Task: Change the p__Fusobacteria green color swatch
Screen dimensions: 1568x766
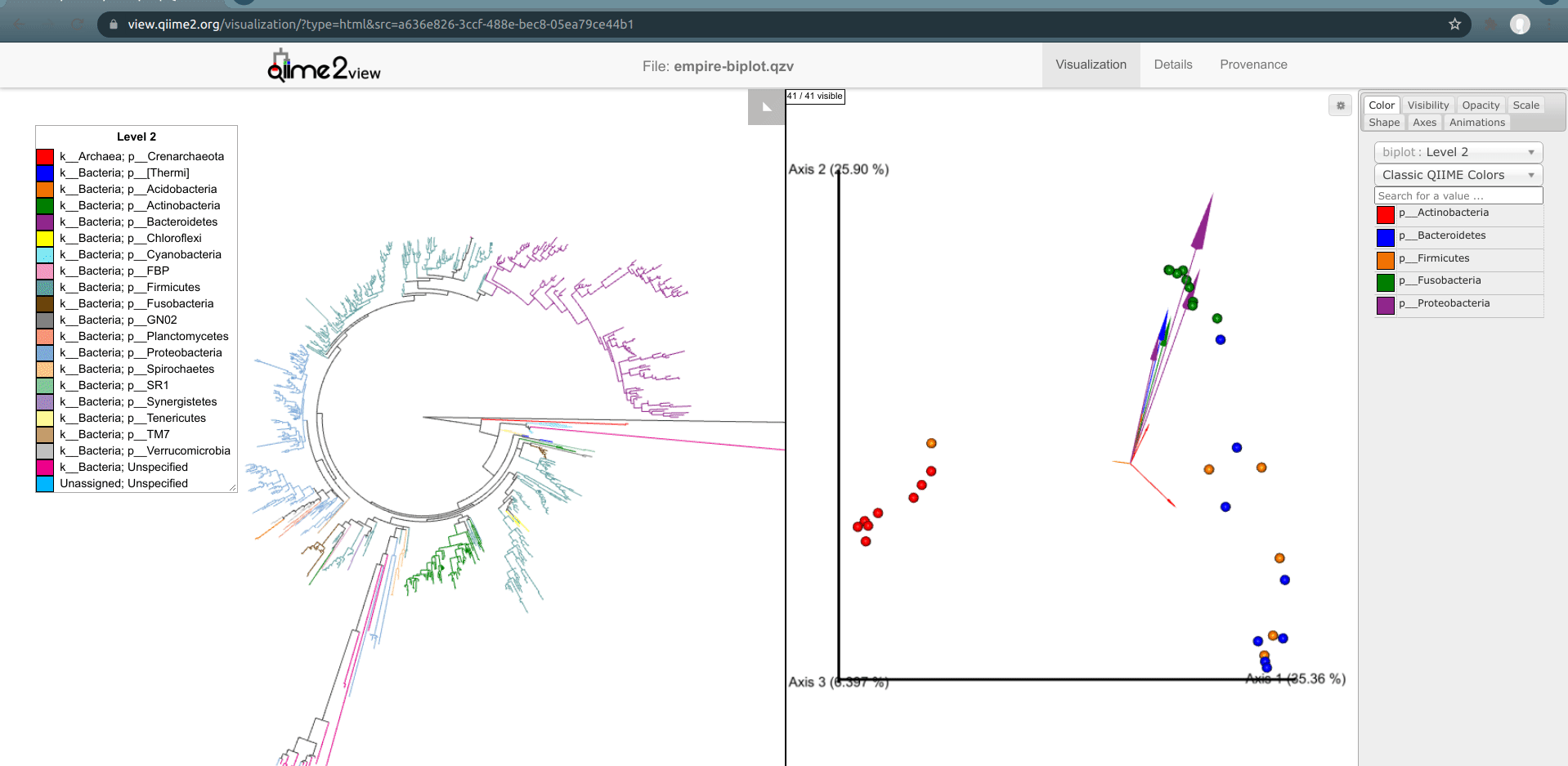Action: pos(1385,283)
